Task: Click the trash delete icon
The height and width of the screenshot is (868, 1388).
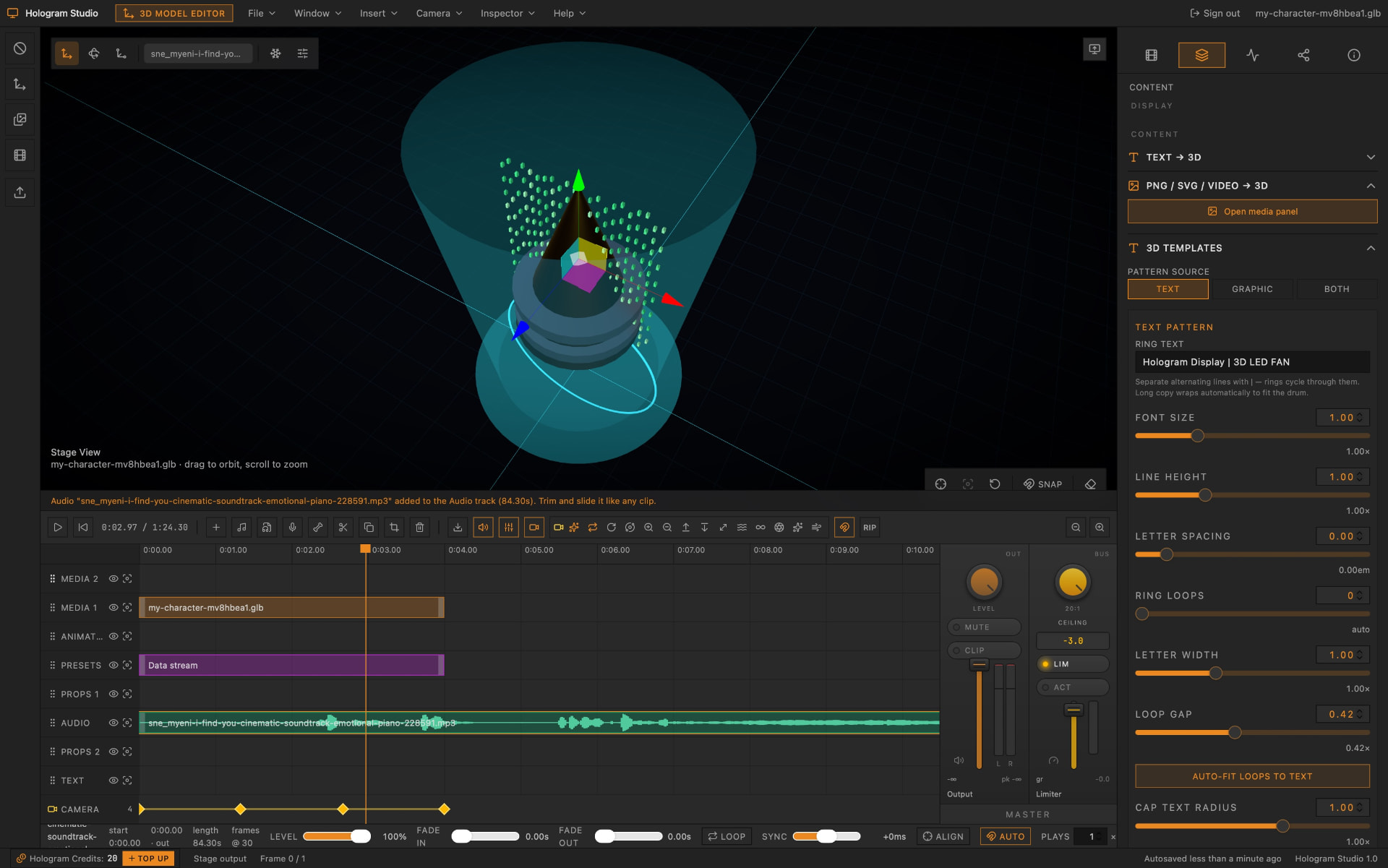Action: coord(419,528)
